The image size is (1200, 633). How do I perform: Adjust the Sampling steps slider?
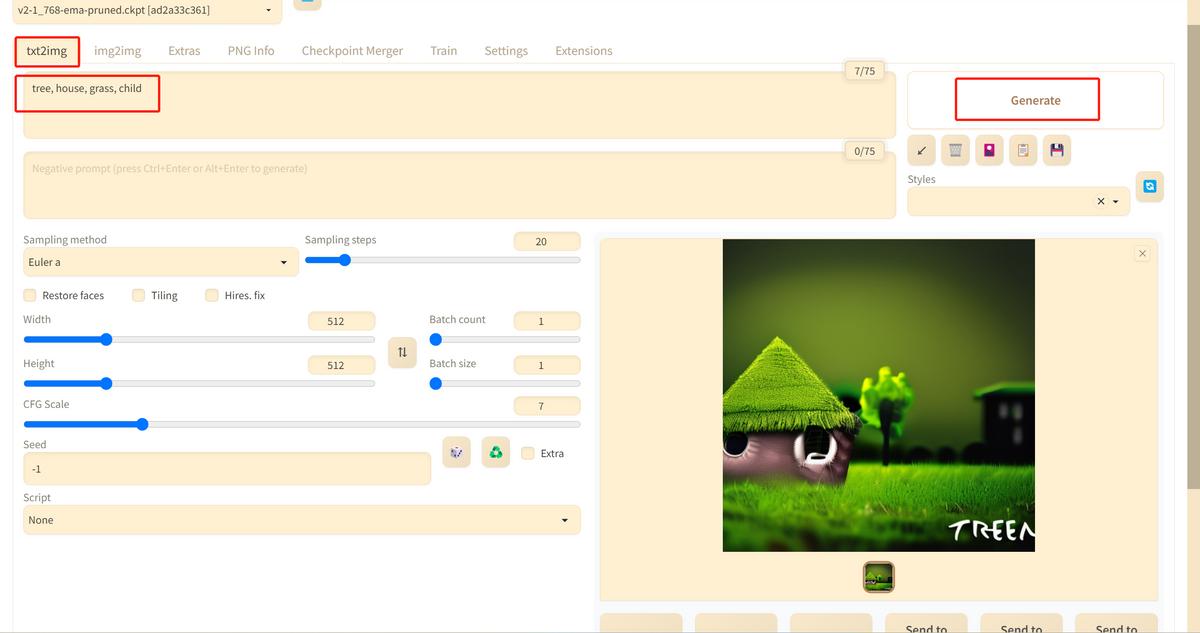tap(442, 260)
